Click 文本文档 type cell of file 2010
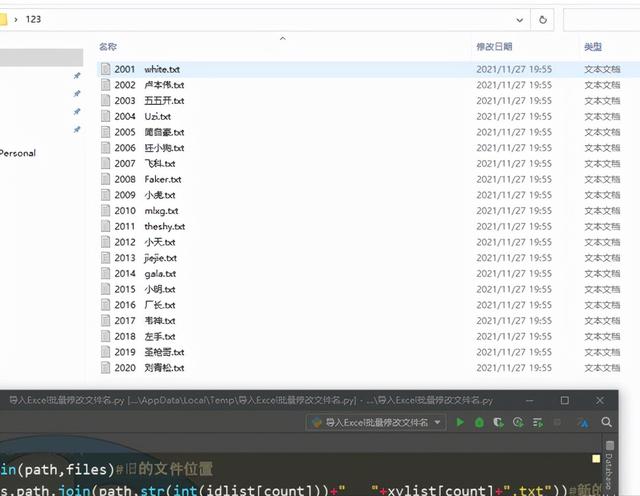The height and width of the screenshot is (496, 640). tap(602, 211)
